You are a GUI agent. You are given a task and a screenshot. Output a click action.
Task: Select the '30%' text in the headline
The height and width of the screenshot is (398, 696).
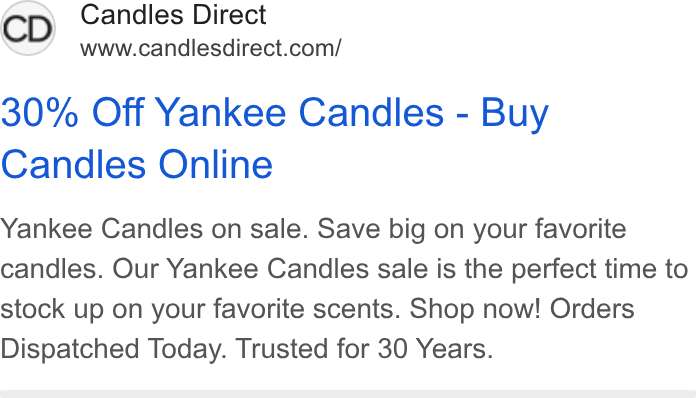(40, 112)
